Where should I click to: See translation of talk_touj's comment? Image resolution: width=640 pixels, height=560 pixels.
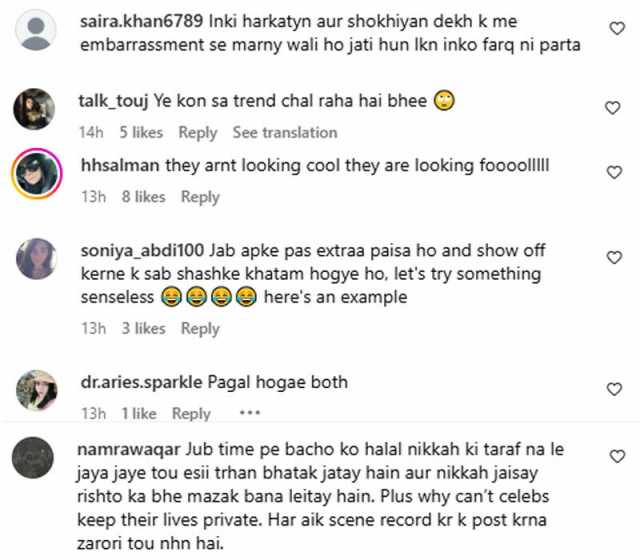coord(285,133)
